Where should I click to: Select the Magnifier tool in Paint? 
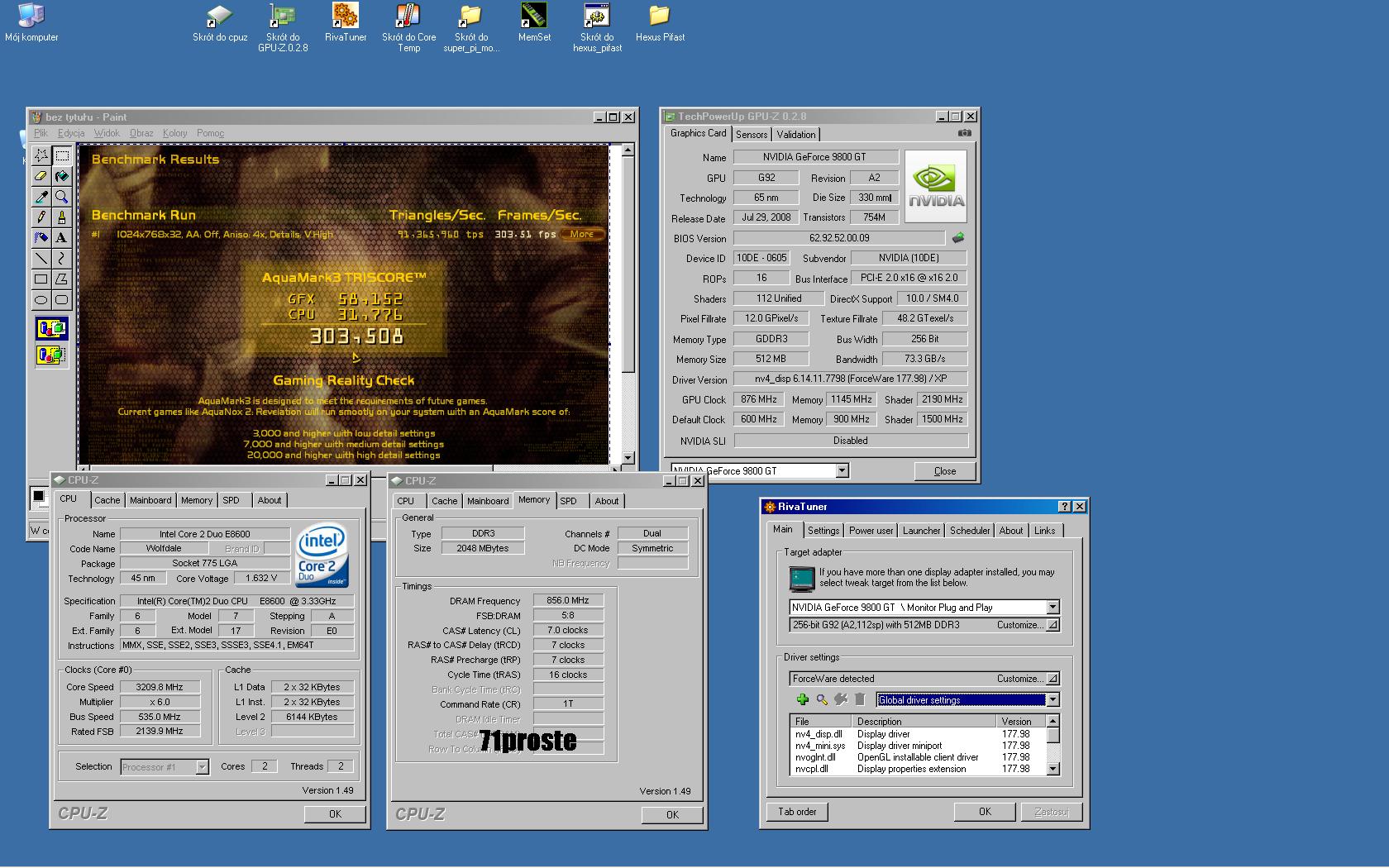coord(61,197)
